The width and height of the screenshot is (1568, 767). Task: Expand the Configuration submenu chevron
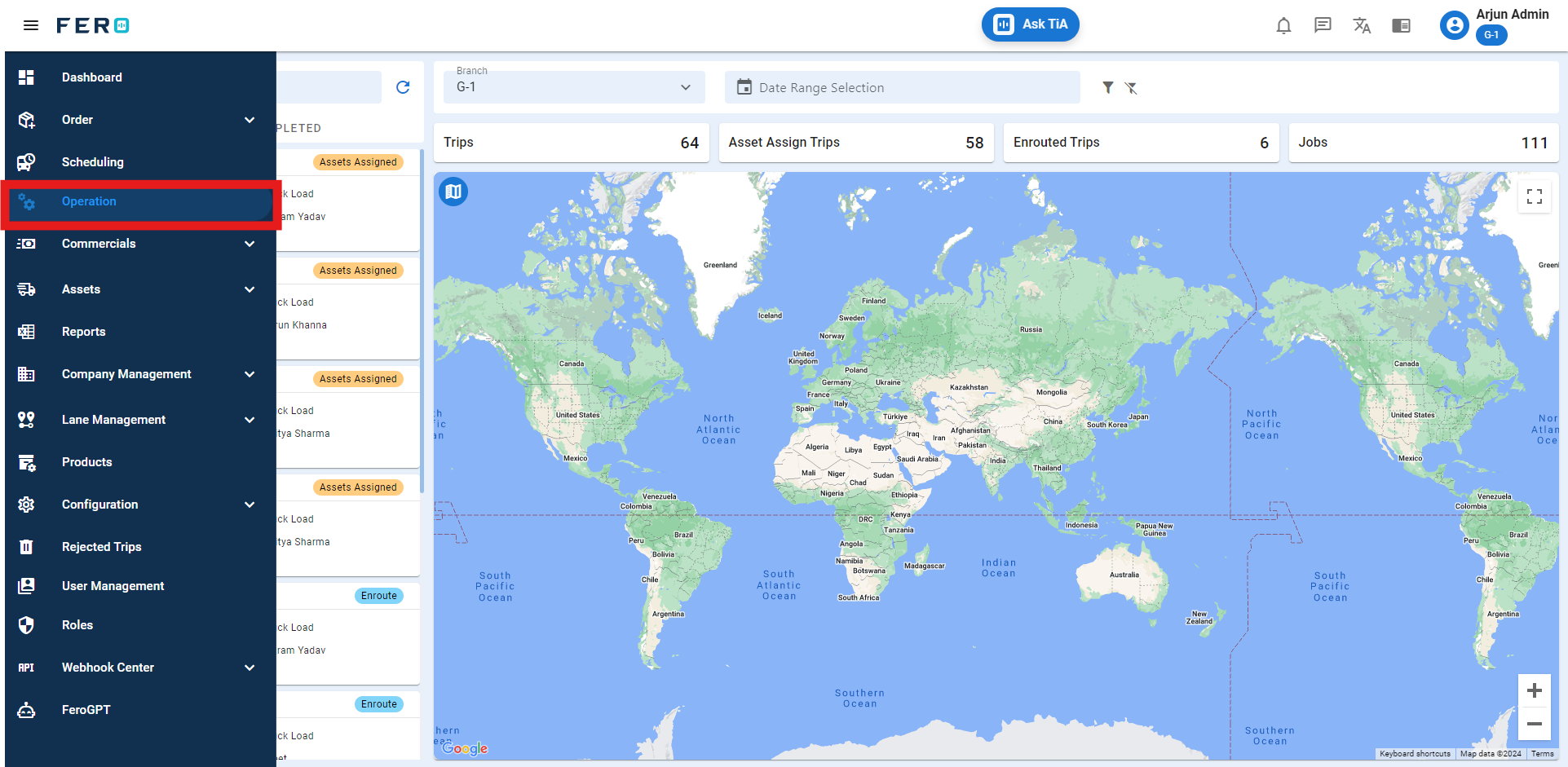point(250,505)
